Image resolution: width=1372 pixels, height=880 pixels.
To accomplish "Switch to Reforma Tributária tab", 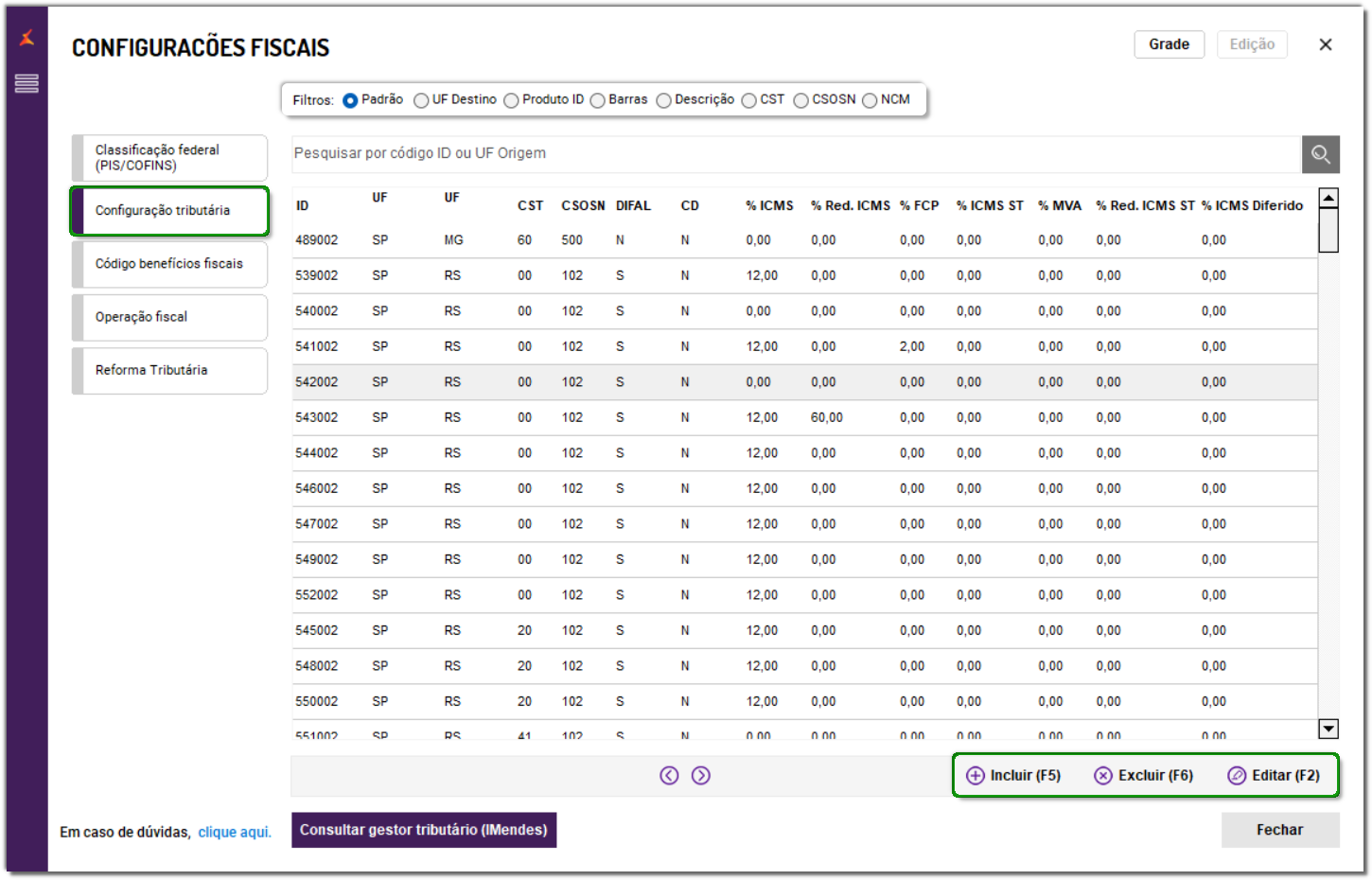I will 170,371.
